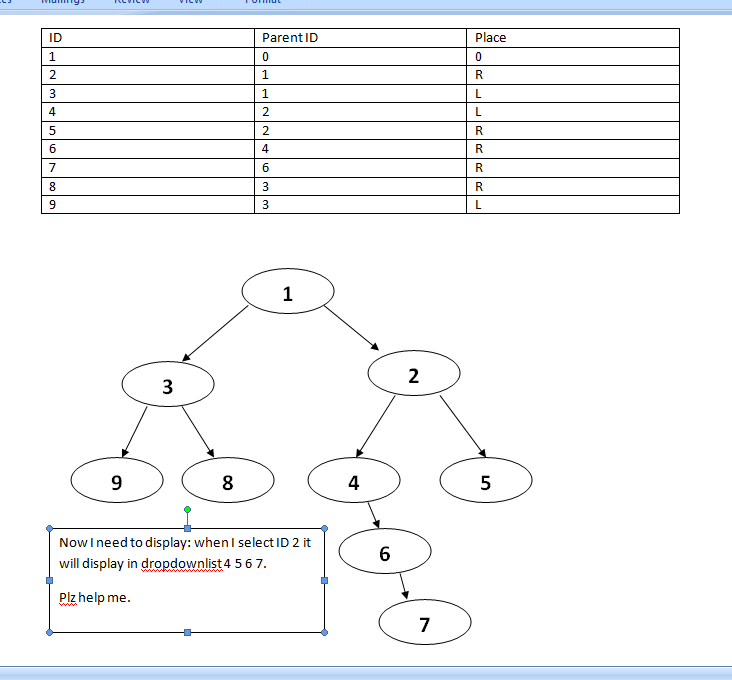The image size is (732, 680).
Task: Click the "ID" column header cell
Action: 148,38
